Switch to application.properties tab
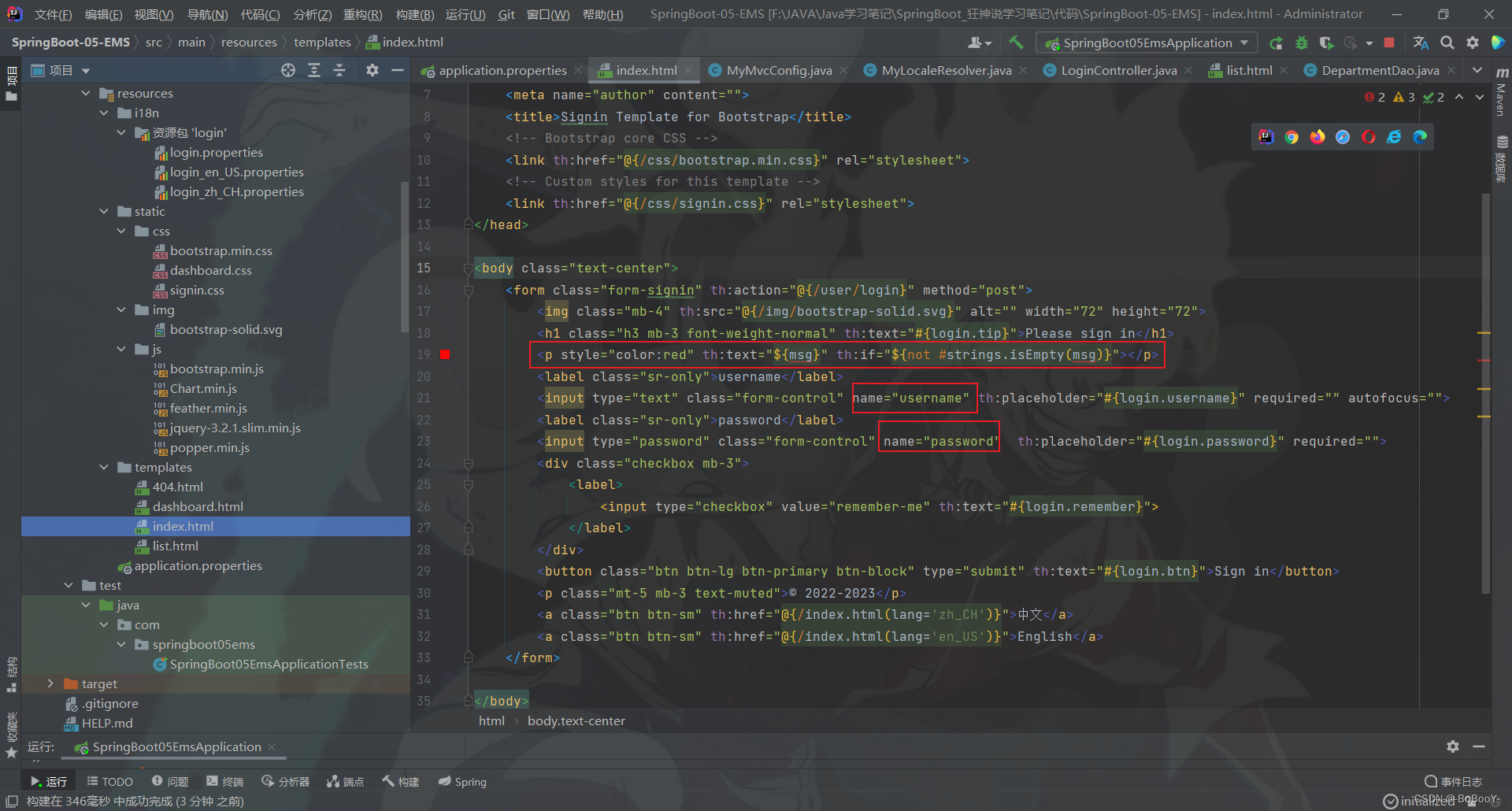 click(502, 70)
